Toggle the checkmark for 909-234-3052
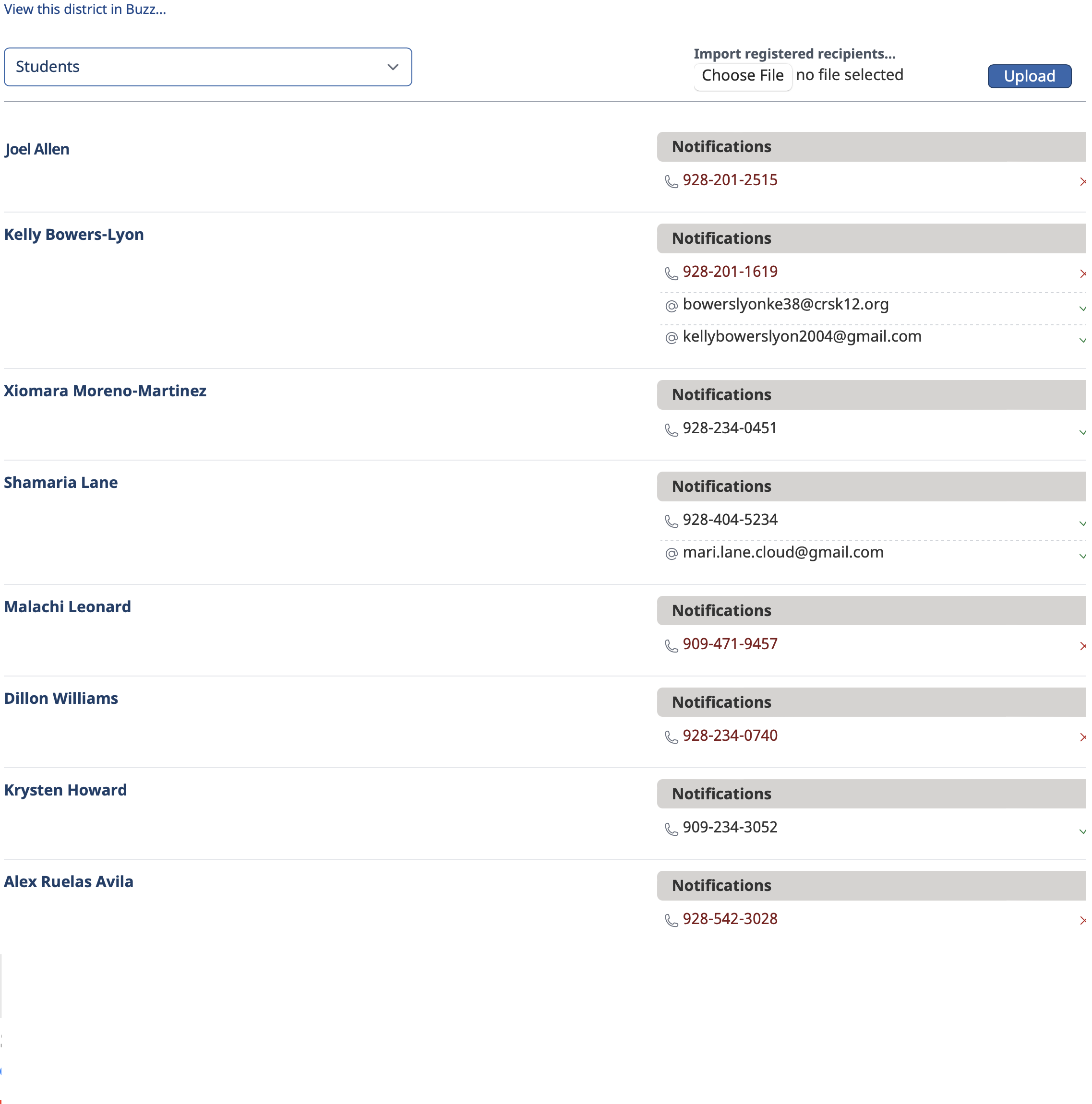Viewport: 1092px width, 1104px height. coord(1082,832)
